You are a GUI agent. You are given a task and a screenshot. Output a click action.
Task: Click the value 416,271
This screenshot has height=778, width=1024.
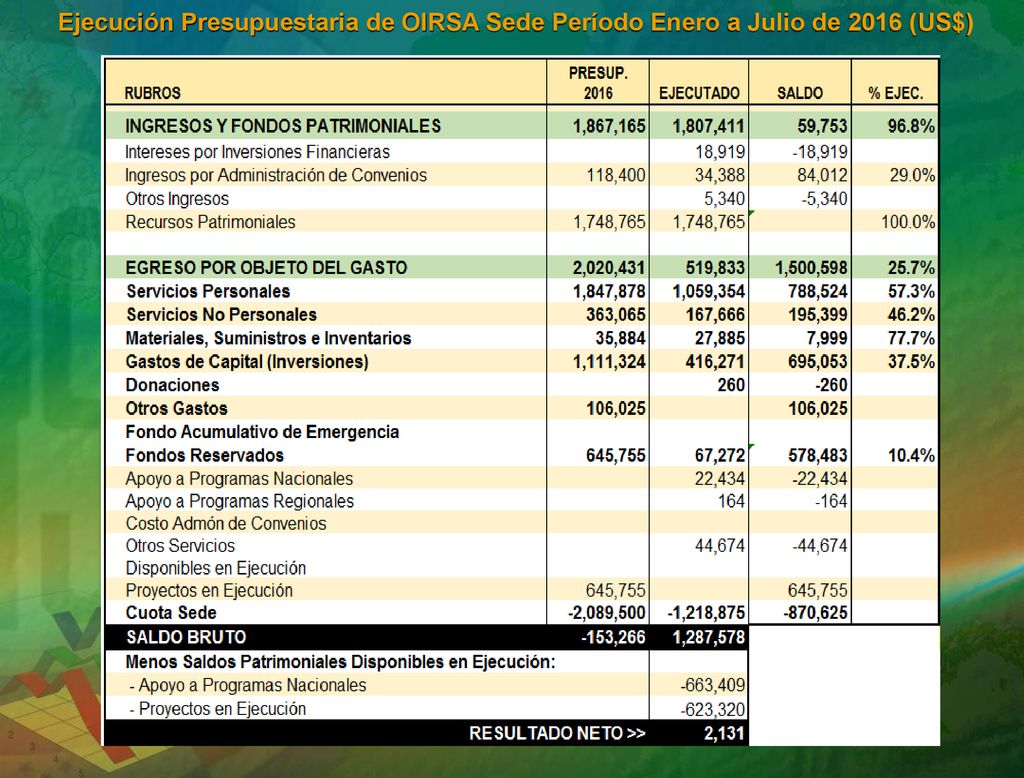coord(715,361)
